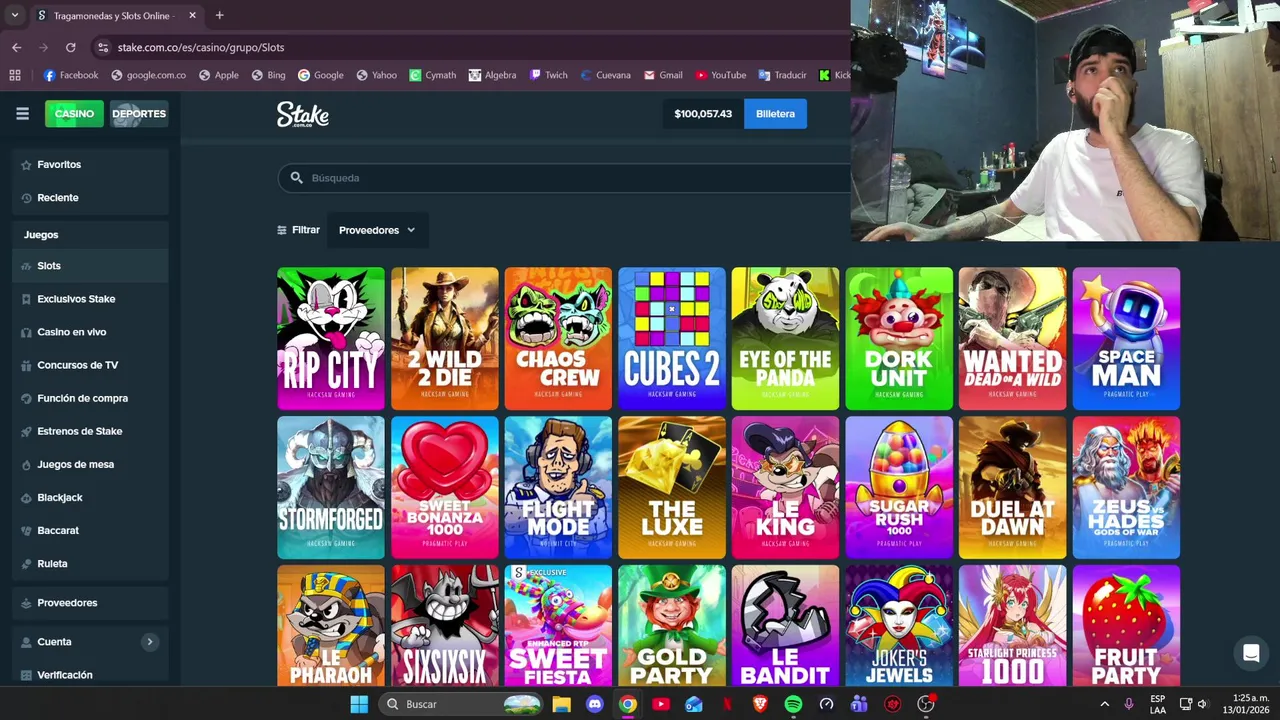1280x720 pixels.
Task: Open the live chat support bubble
Action: click(1251, 654)
